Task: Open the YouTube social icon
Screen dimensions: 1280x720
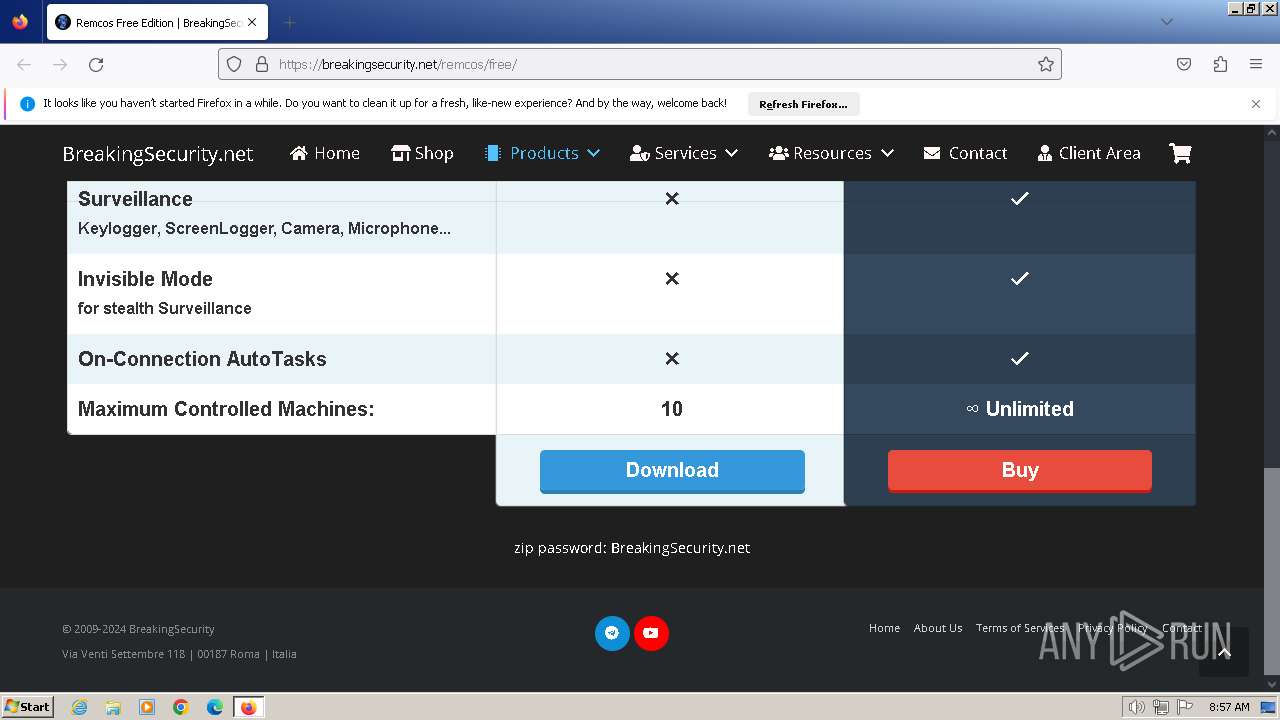Action: [x=651, y=633]
